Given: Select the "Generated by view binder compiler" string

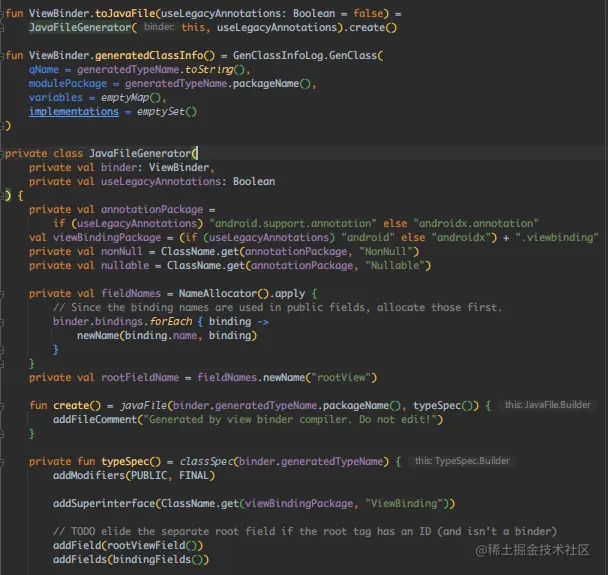Looking at the screenshot, I should point(290,419).
